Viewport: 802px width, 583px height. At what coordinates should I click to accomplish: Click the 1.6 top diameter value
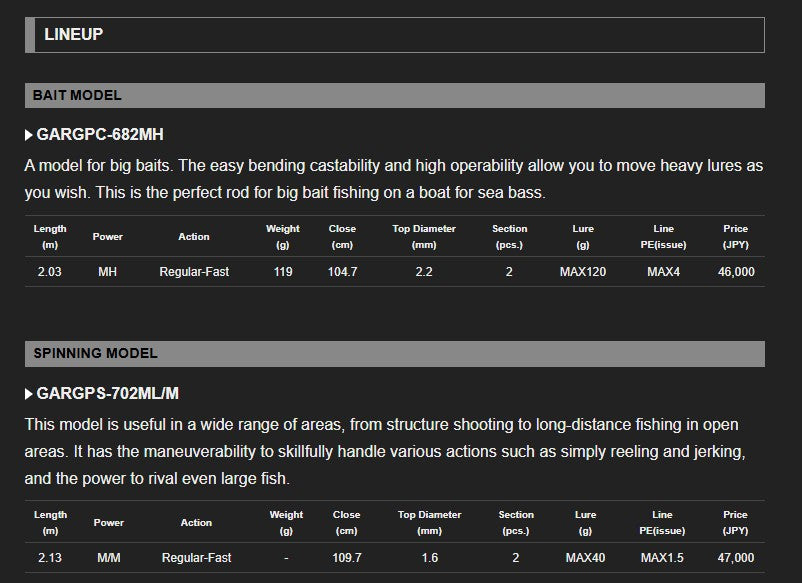tap(429, 558)
